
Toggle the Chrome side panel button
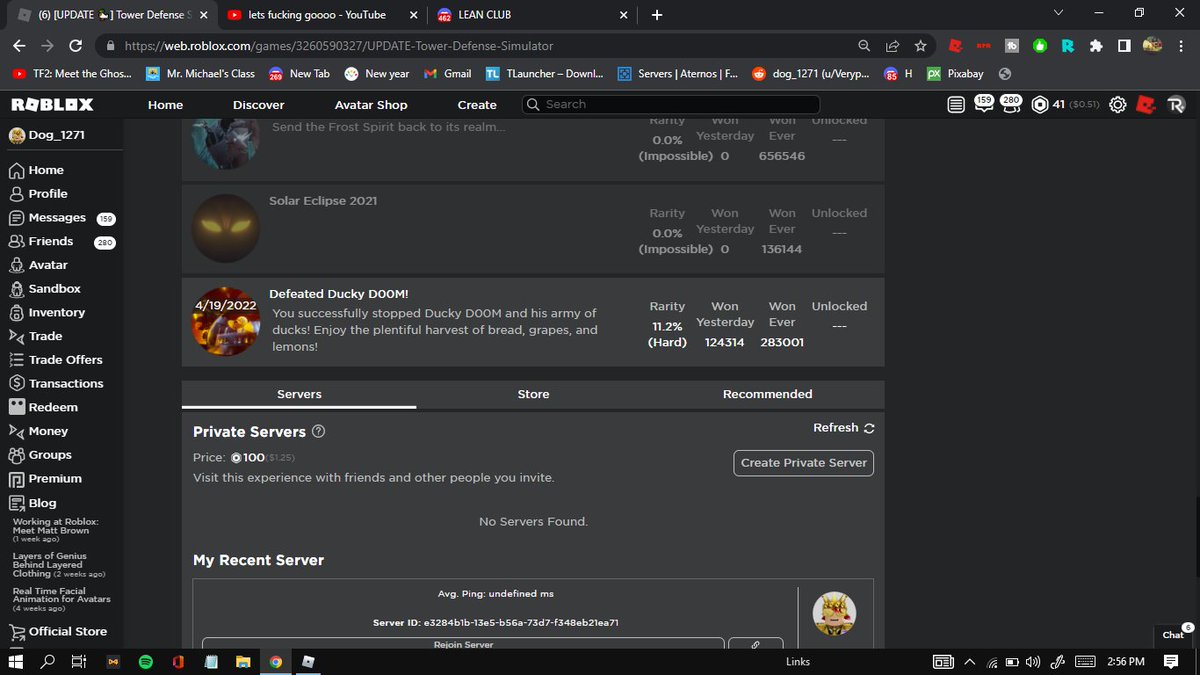1124,46
